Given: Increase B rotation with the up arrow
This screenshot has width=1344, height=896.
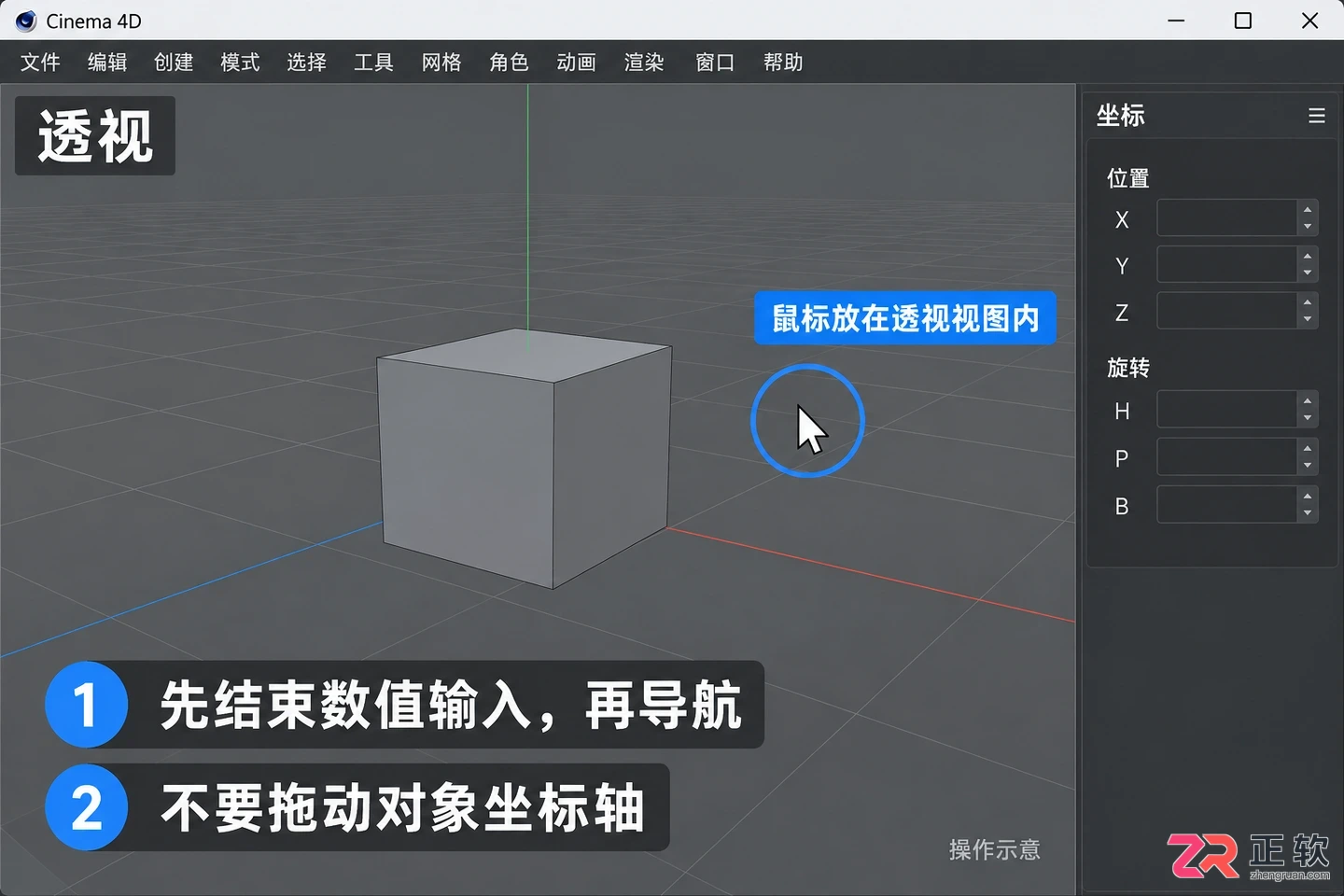Looking at the screenshot, I should coord(1308,497).
